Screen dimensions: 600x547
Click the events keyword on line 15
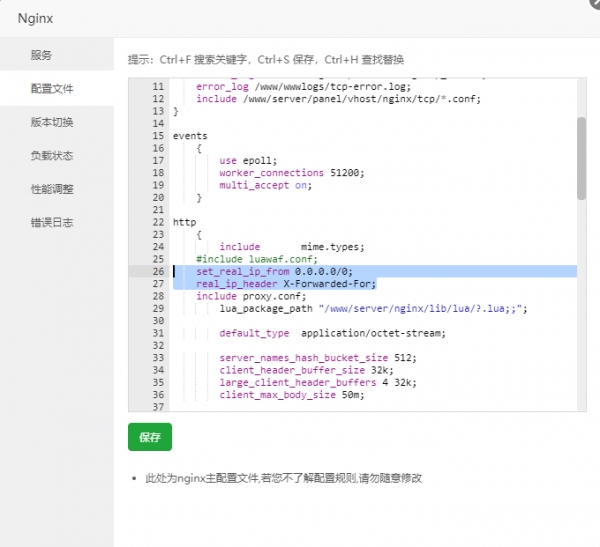coord(190,136)
